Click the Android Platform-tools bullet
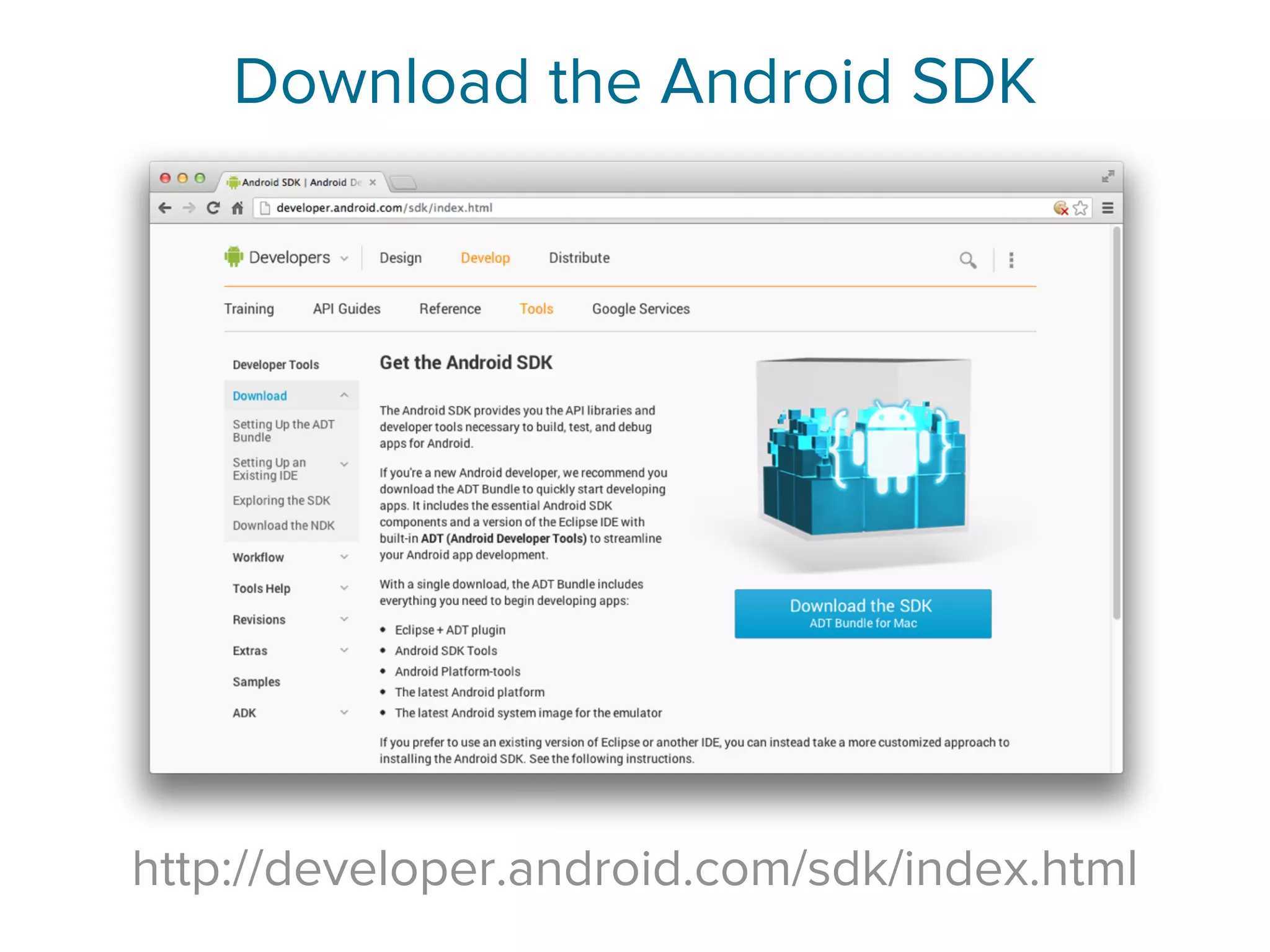Image resolution: width=1270 pixels, height=952 pixels. click(x=458, y=671)
